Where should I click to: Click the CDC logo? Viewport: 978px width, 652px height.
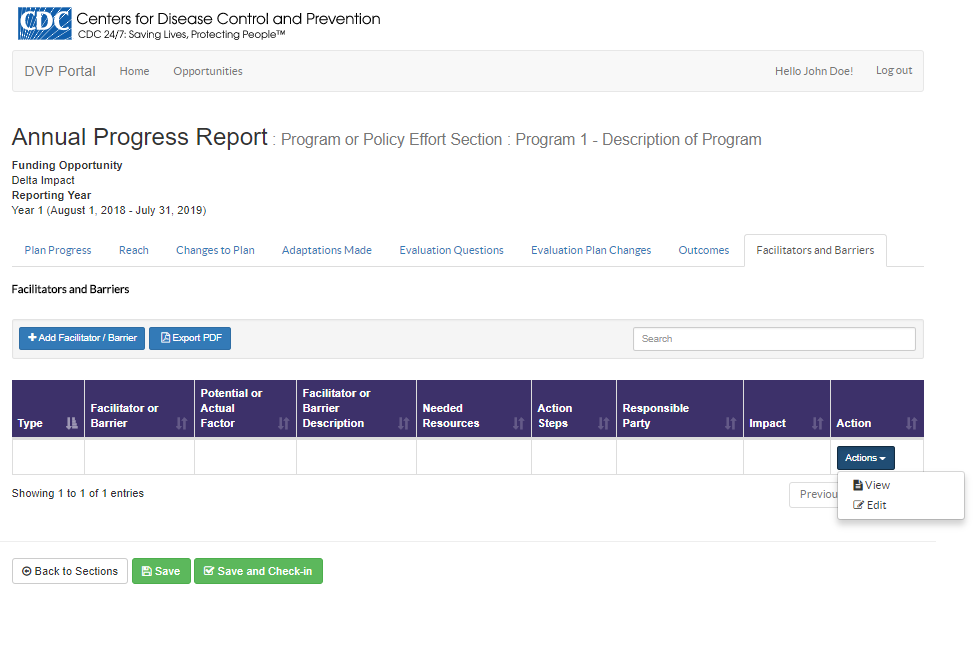[44, 23]
